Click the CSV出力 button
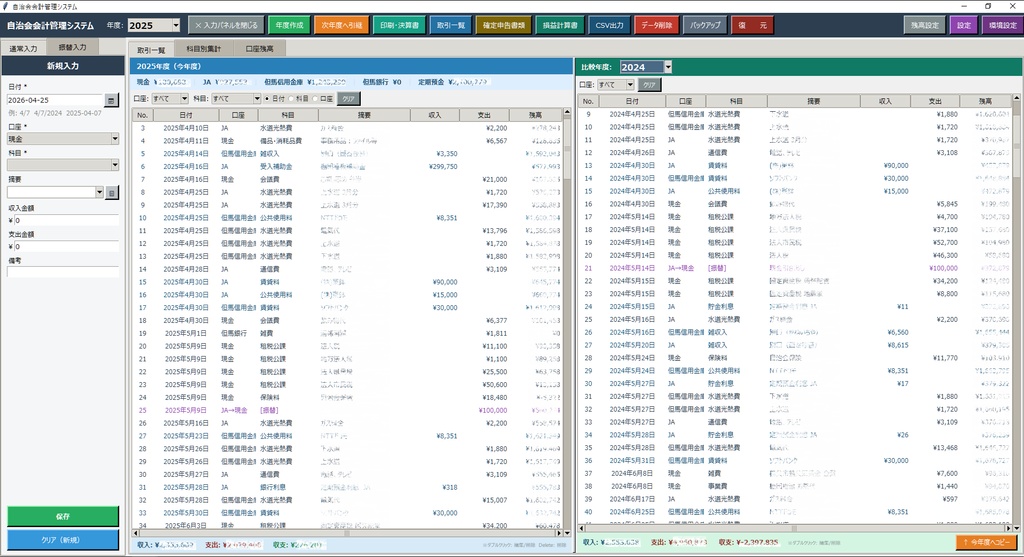 [x=609, y=25]
